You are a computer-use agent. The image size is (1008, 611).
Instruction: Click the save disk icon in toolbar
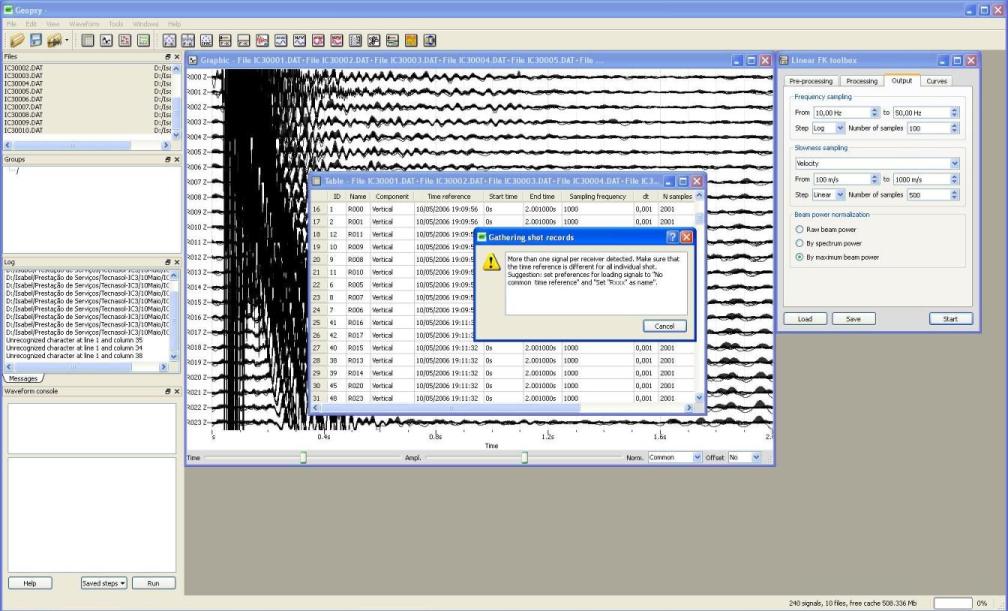pyautogui.click(x=38, y=40)
